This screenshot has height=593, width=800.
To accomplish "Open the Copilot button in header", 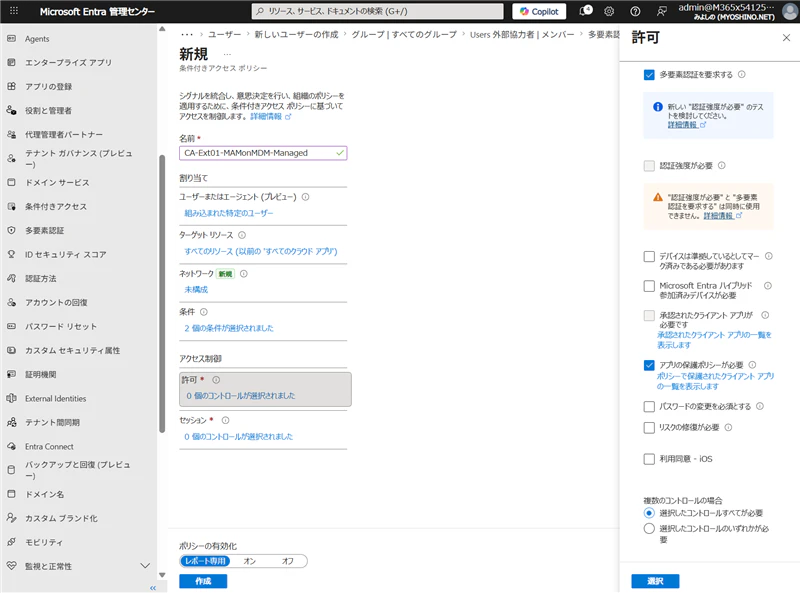I will click(x=539, y=11).
